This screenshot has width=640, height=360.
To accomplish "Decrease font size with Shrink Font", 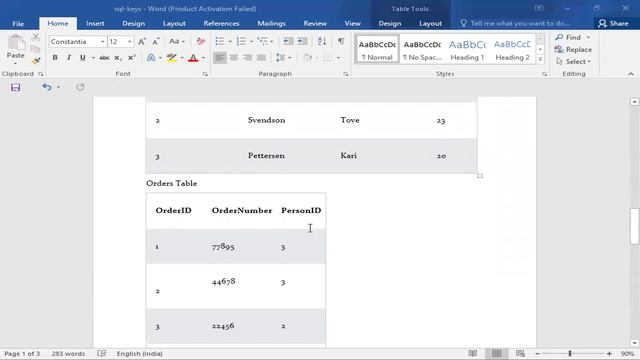I will point(156,42).
